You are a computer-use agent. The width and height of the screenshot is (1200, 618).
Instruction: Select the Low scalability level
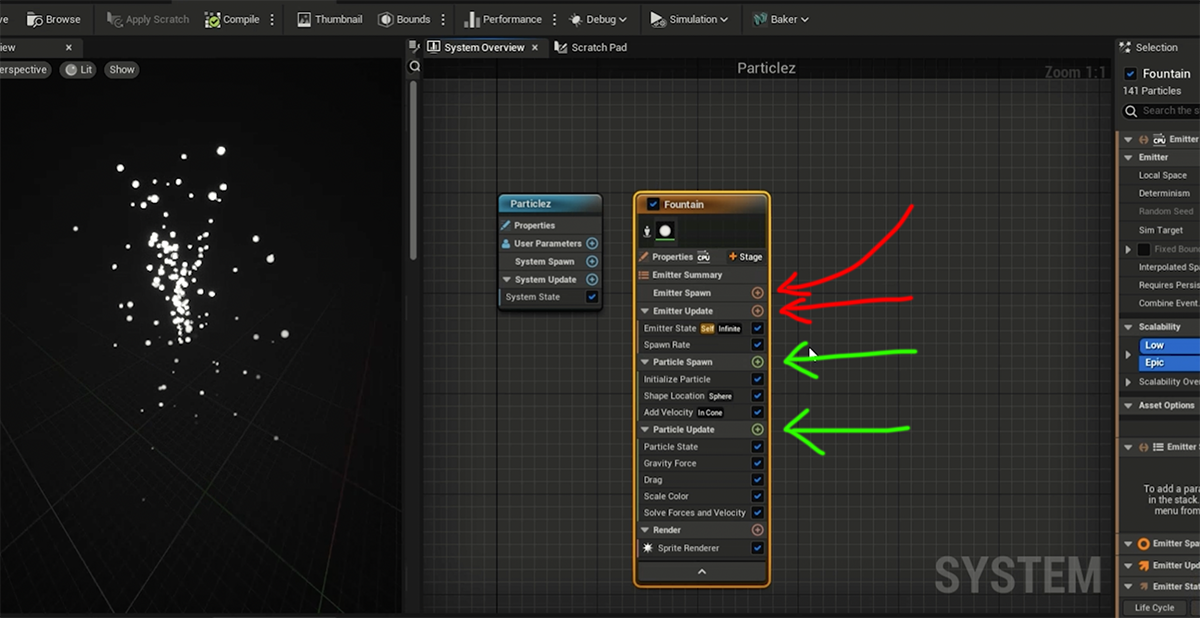[1168, 345]
